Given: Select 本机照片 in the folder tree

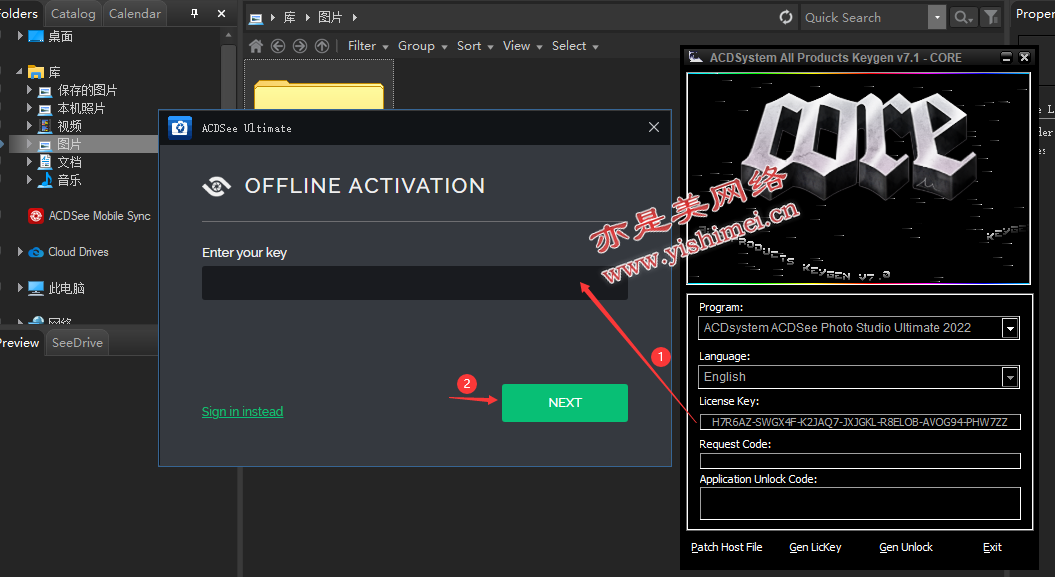Looking at the screenshot, I should tap(81, 108).
